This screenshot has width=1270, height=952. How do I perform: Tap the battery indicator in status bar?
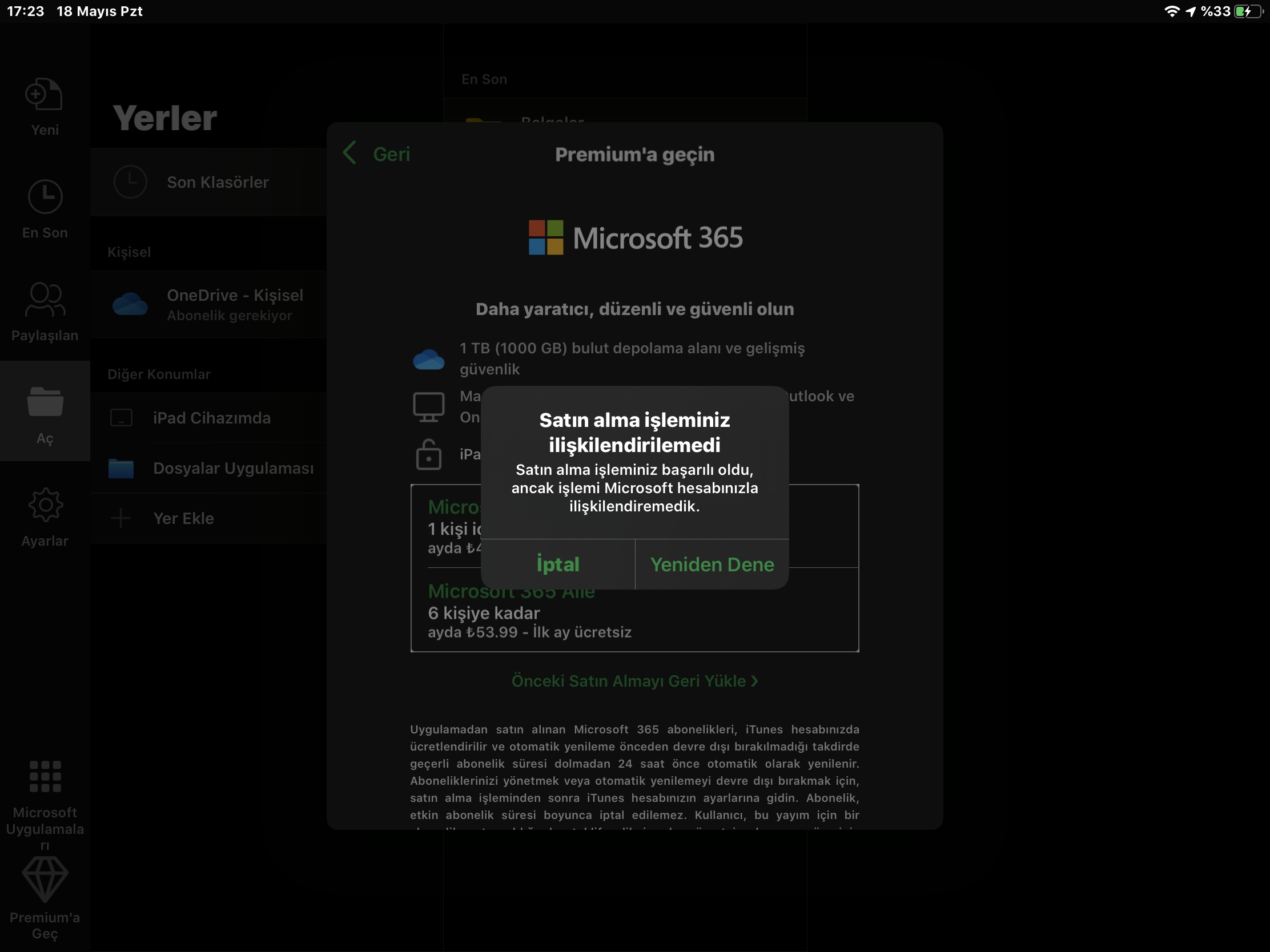click(x=1247, y=11)
